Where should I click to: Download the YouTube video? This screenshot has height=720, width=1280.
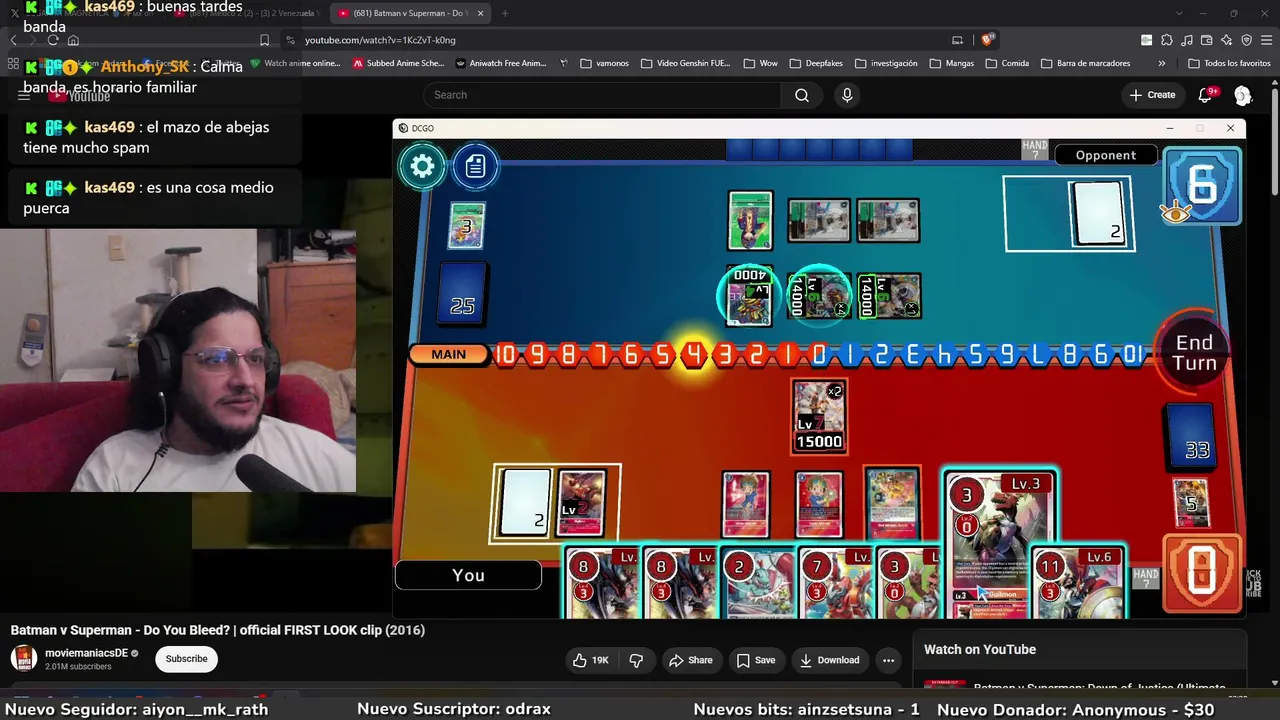click(x=830, y=660)
